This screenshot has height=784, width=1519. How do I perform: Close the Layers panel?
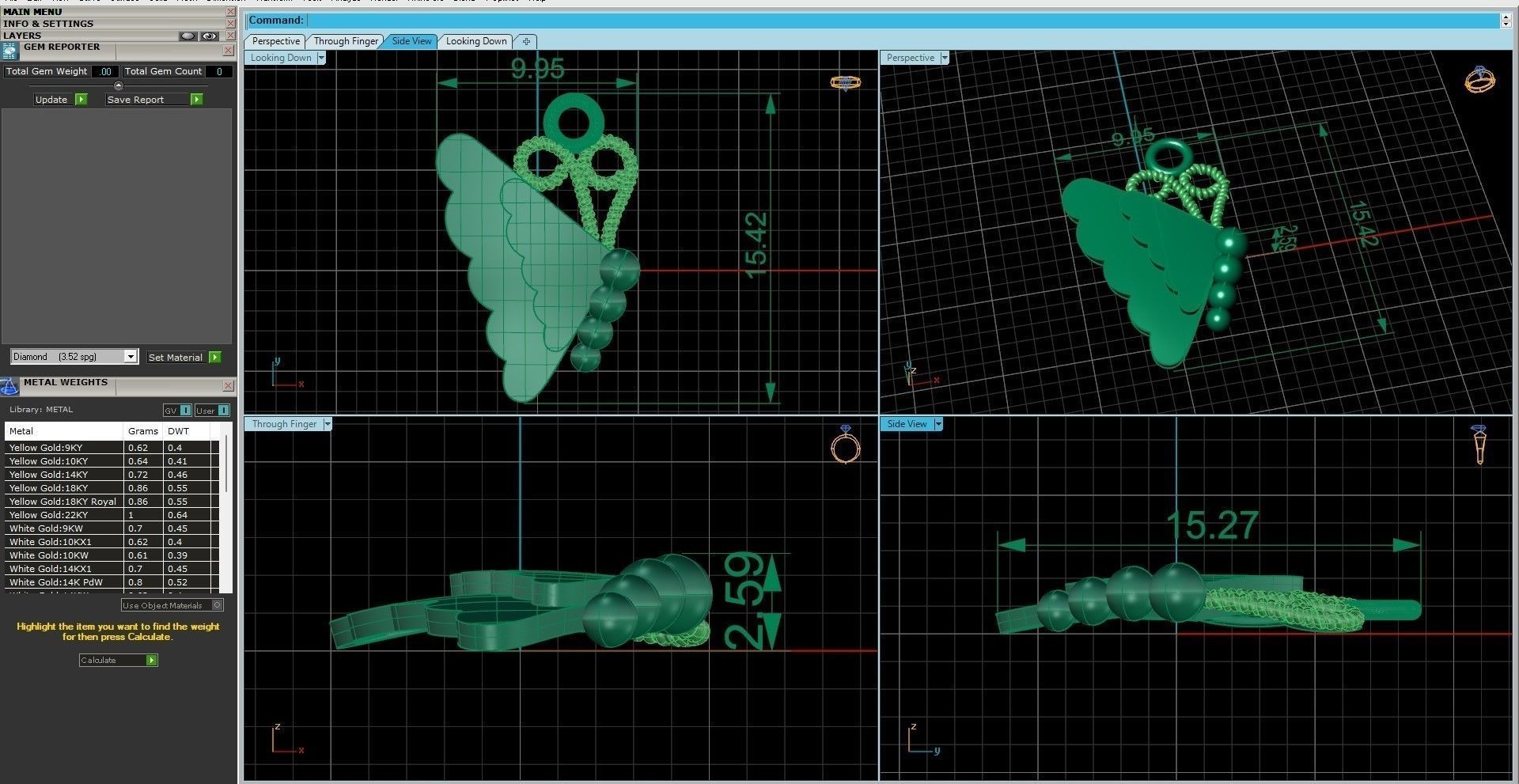[230, 36]
